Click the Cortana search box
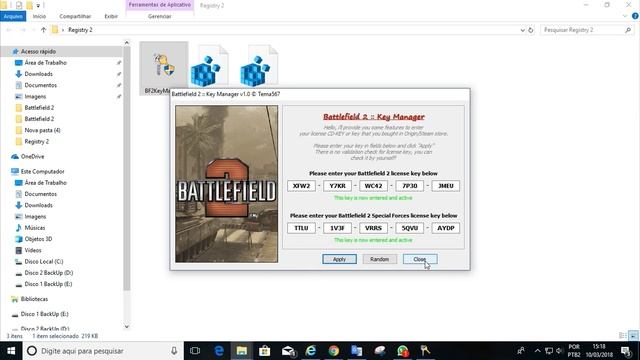The width and height of the screenshot is (640, 360). [x=103, y=351]
